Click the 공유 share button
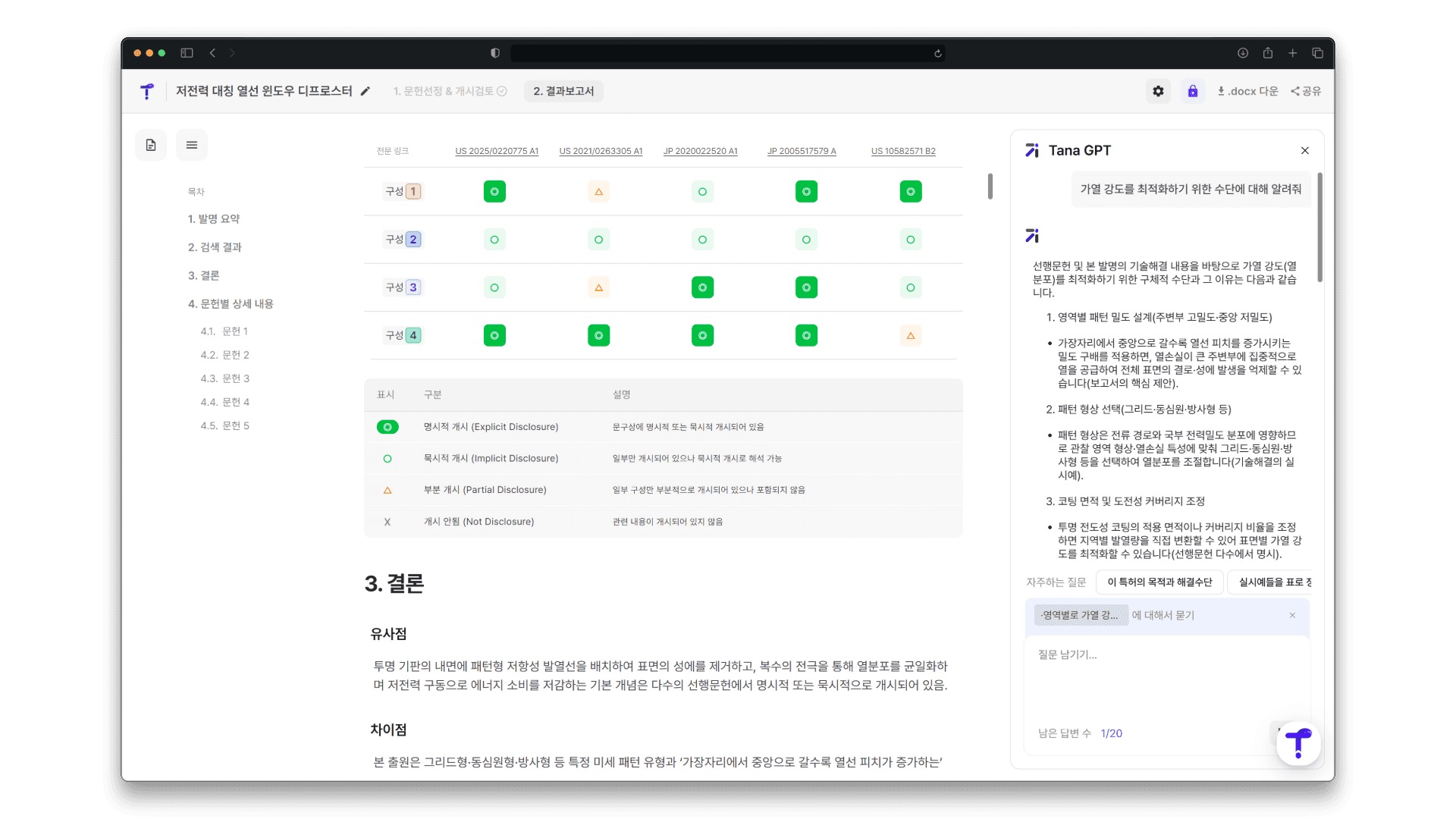1456x819 pixels. 1306,91
